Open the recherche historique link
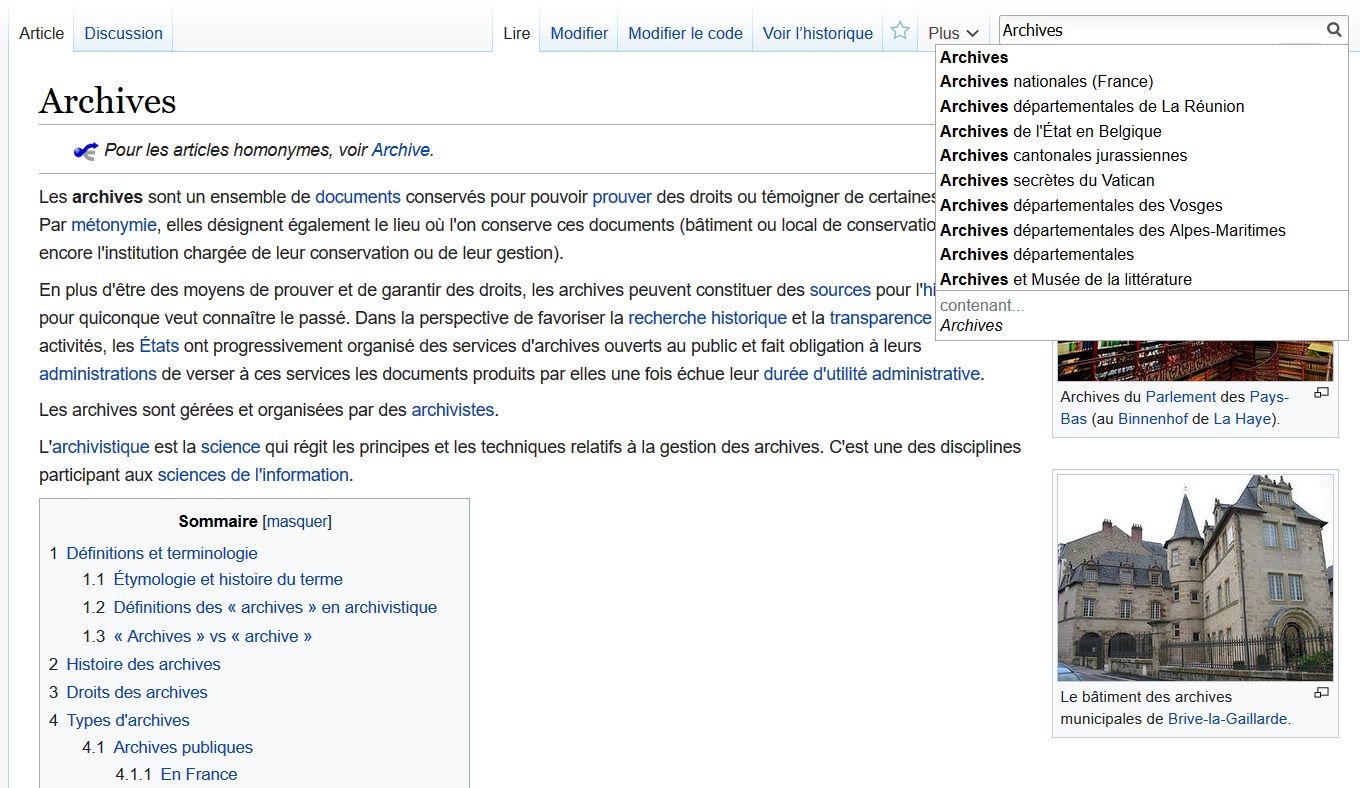The width and height of the screenshot is (1360, 788). pos(707,318)
